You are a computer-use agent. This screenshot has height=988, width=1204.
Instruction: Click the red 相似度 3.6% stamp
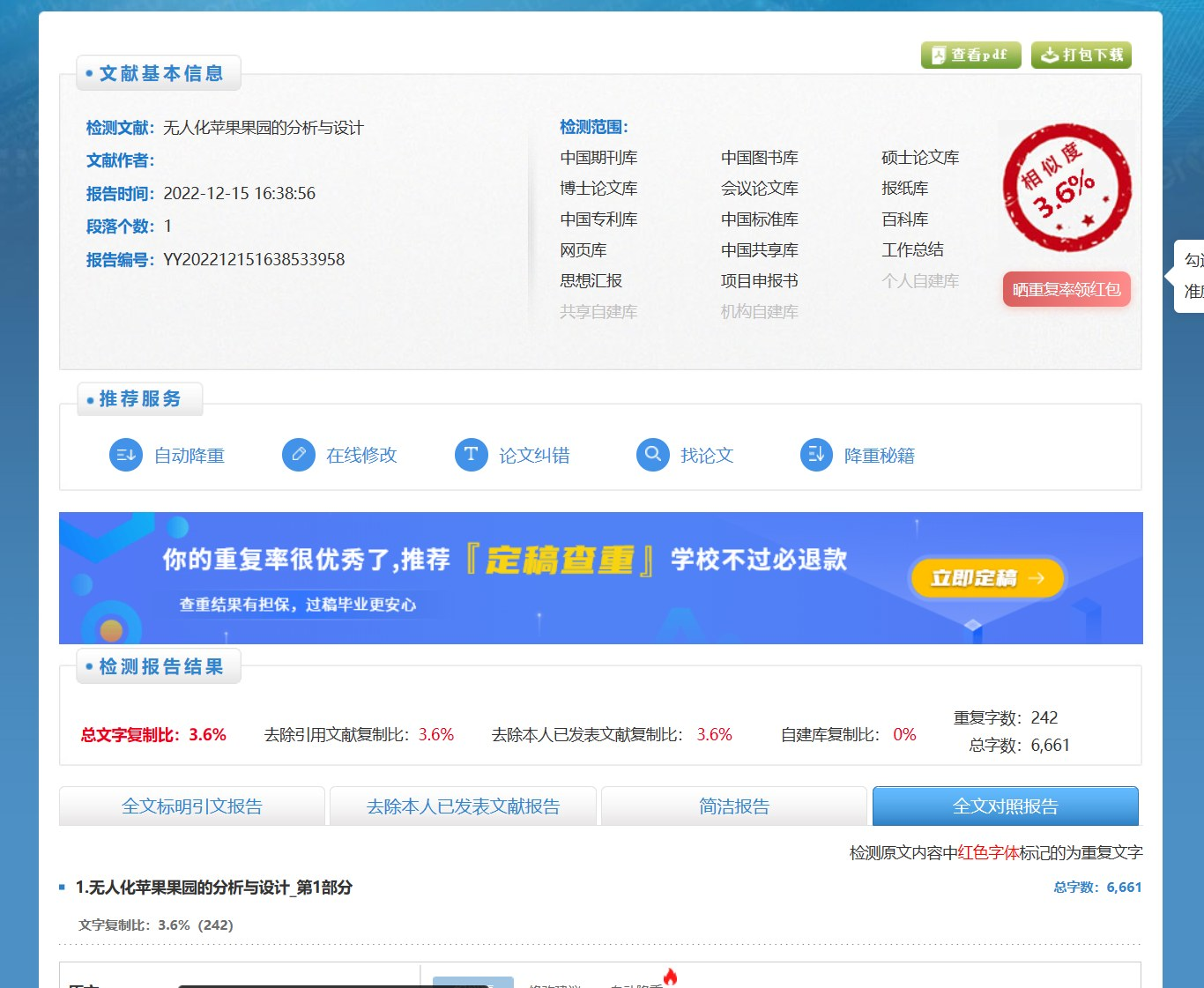[x=1067, y=188]
